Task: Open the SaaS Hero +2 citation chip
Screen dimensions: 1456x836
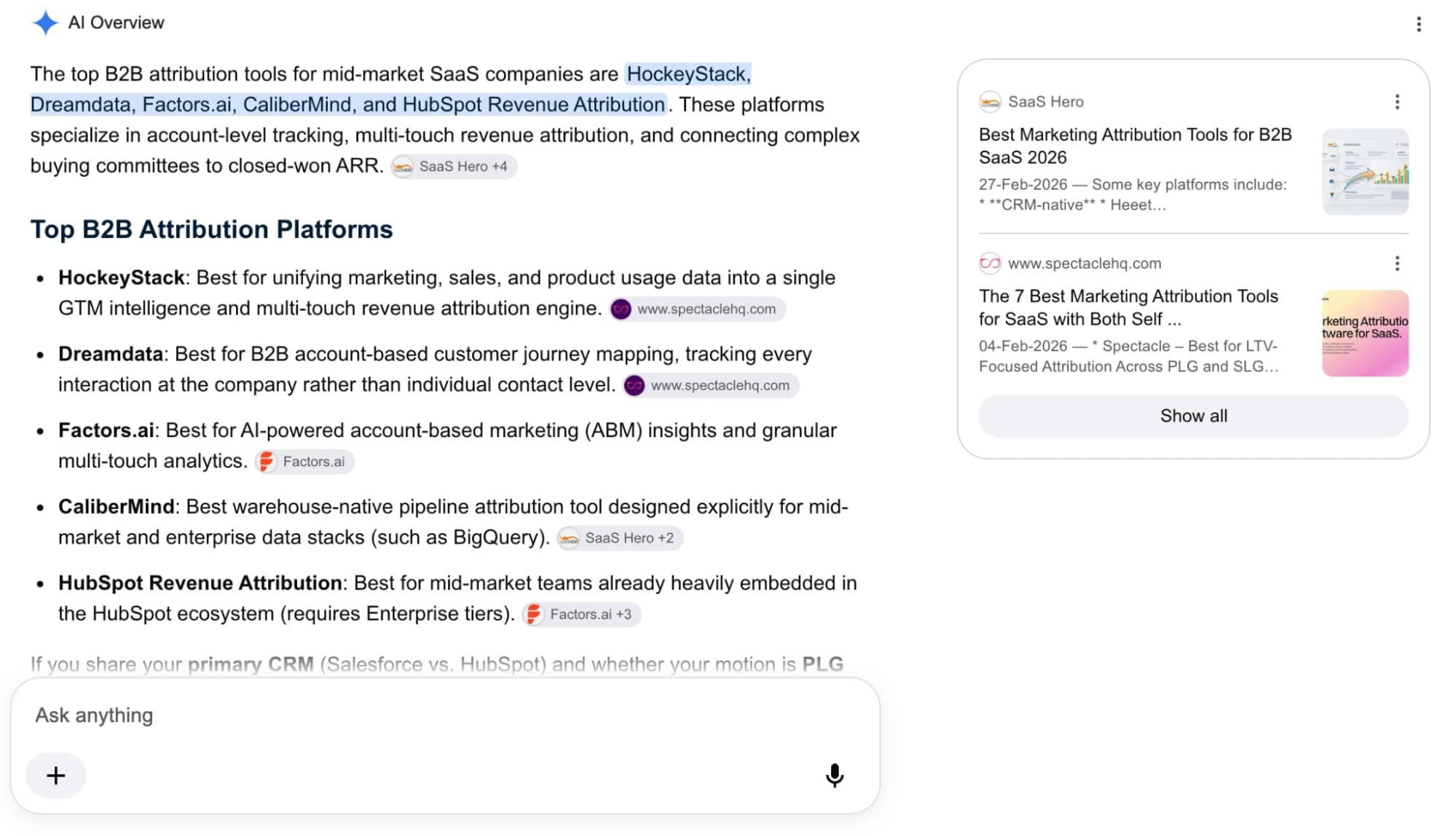Action: (x=620, y=538)
